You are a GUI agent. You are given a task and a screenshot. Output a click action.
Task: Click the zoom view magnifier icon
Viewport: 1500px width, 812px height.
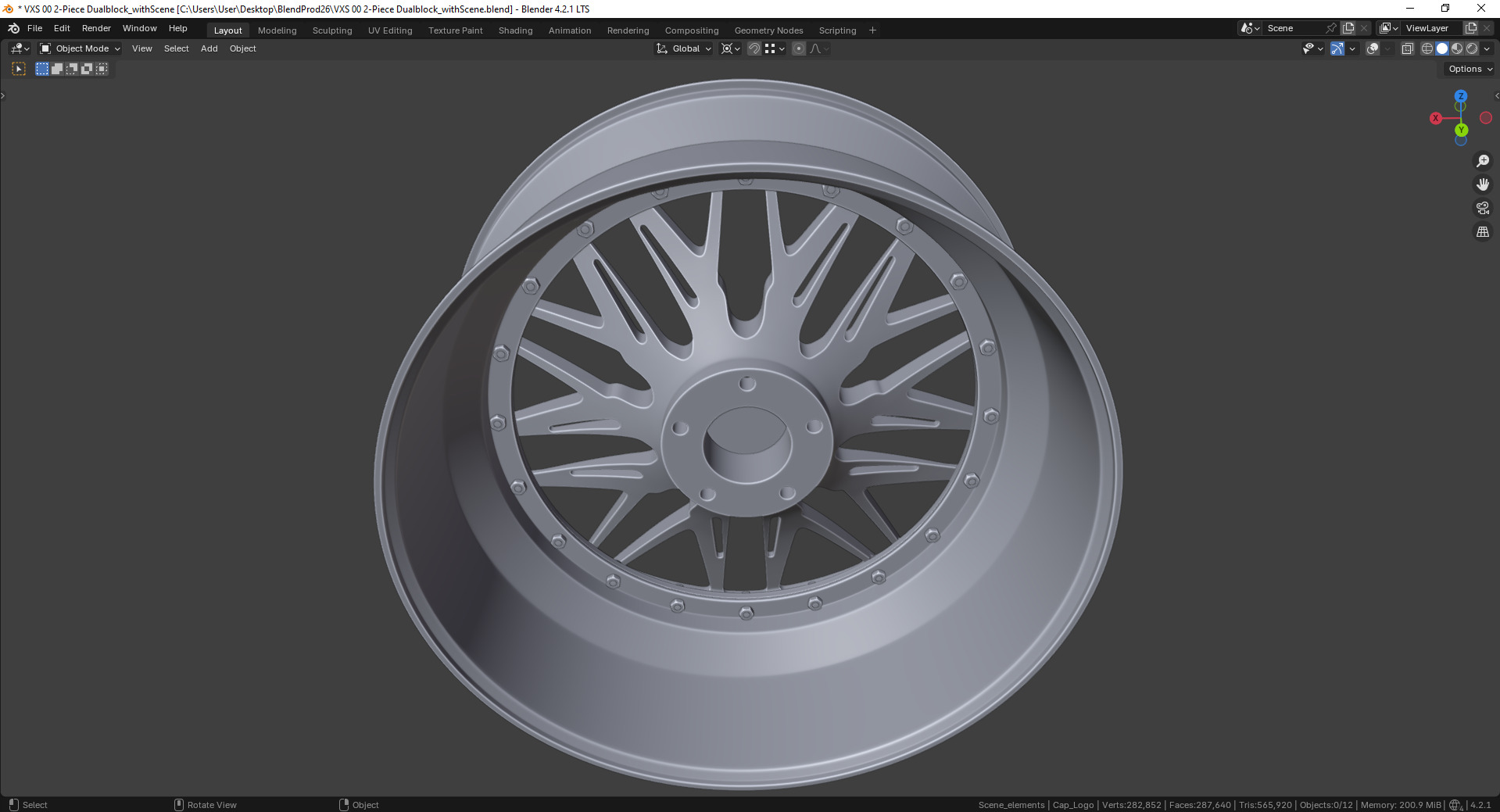click(1482, 161)
